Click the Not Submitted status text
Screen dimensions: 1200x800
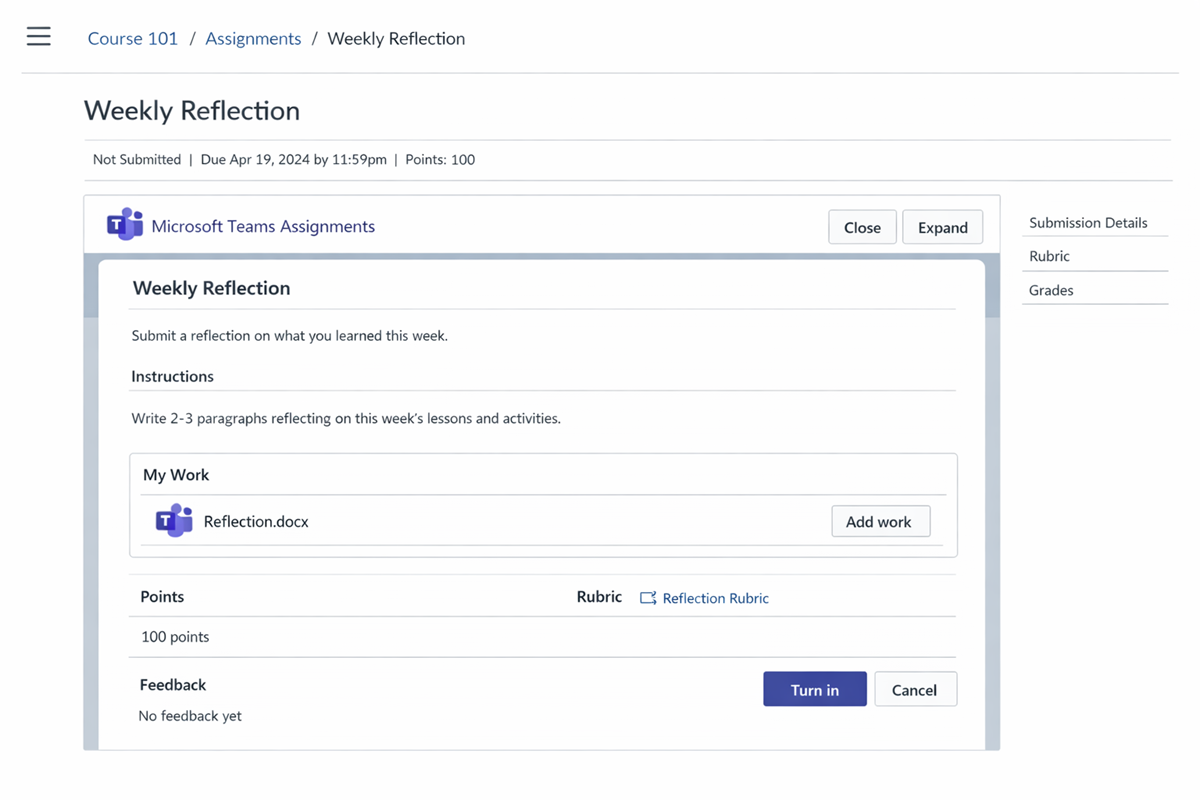pos(137,159)
